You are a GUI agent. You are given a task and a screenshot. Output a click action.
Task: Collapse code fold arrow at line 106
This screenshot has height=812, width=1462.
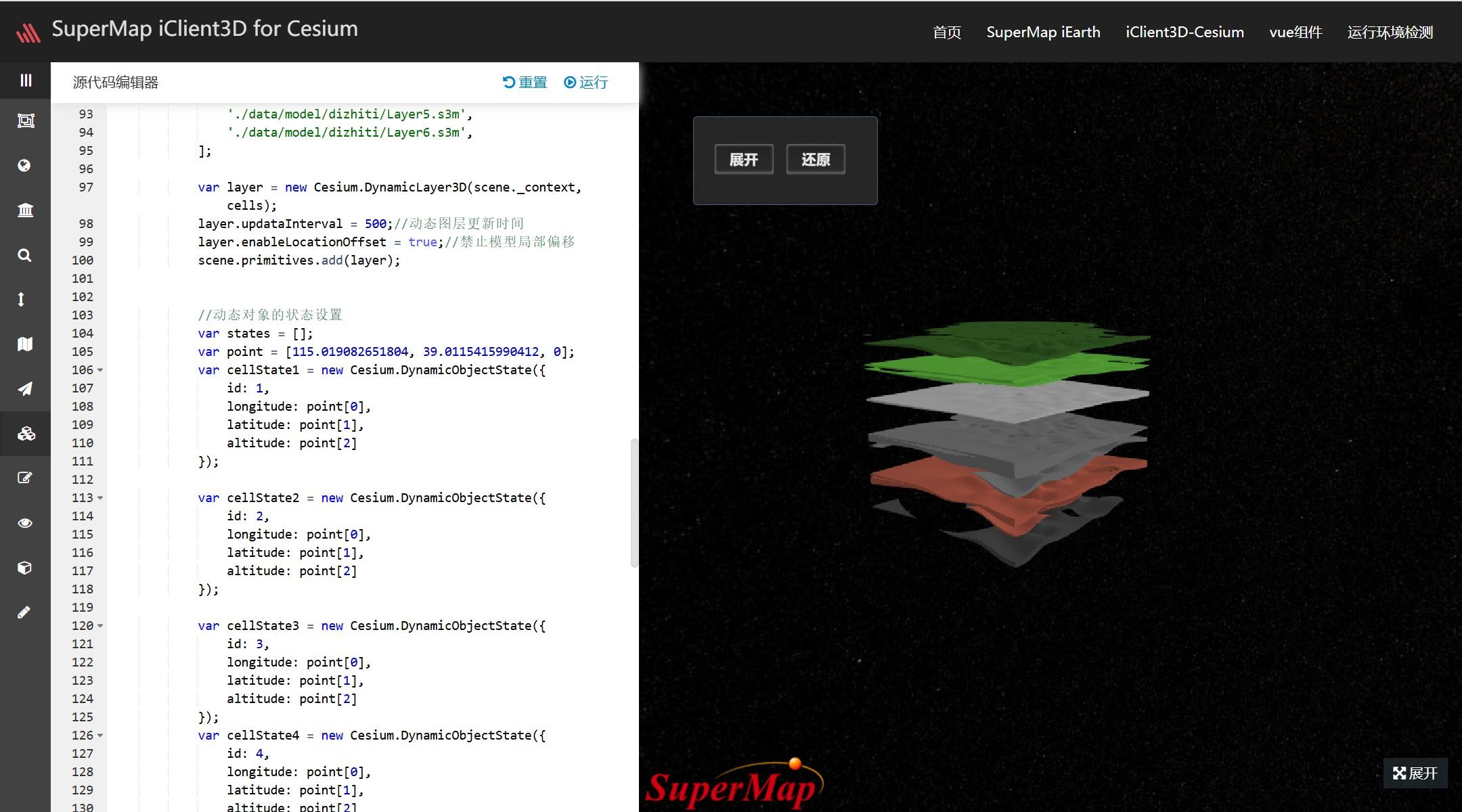point(100,370)
